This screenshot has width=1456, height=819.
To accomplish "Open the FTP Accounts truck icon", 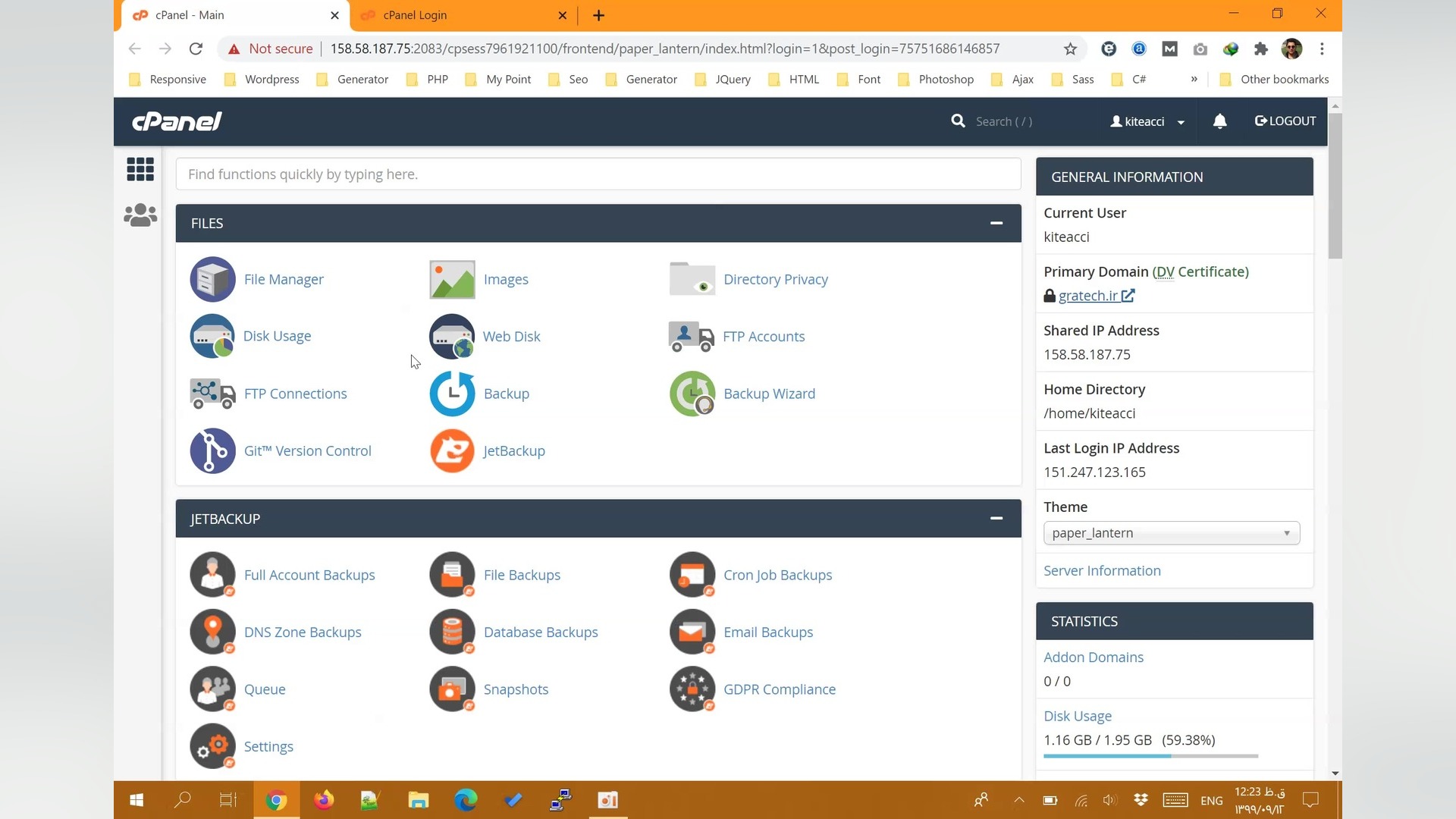I will [x=692, y=336].
